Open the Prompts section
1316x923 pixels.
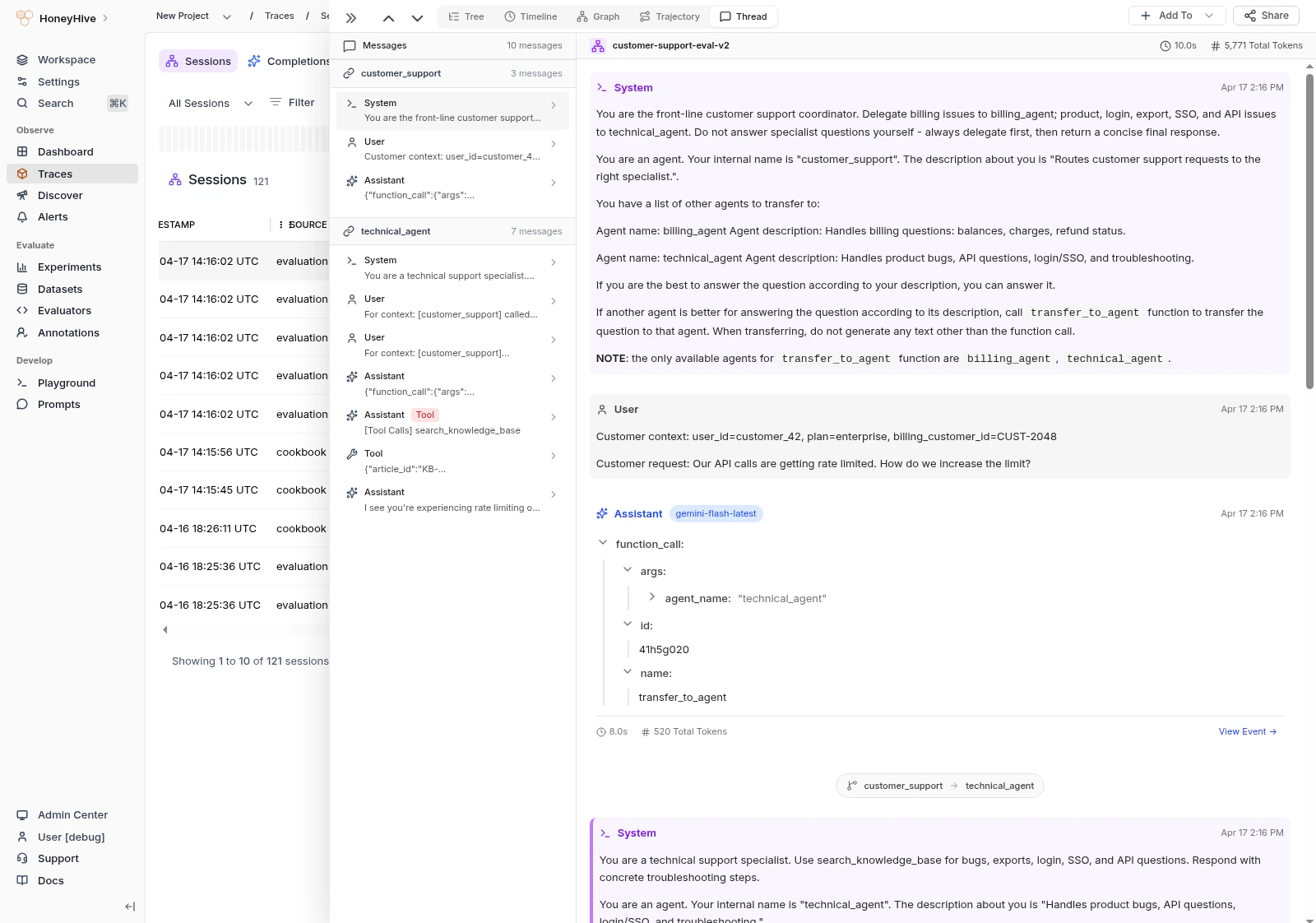click(x=58, y=404)
